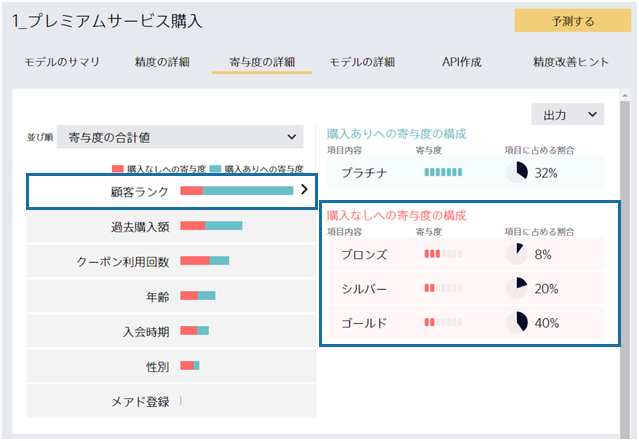Click the シルバー contribution level indicator
Viewport: 639px width, 441px height.
point(443,288)
